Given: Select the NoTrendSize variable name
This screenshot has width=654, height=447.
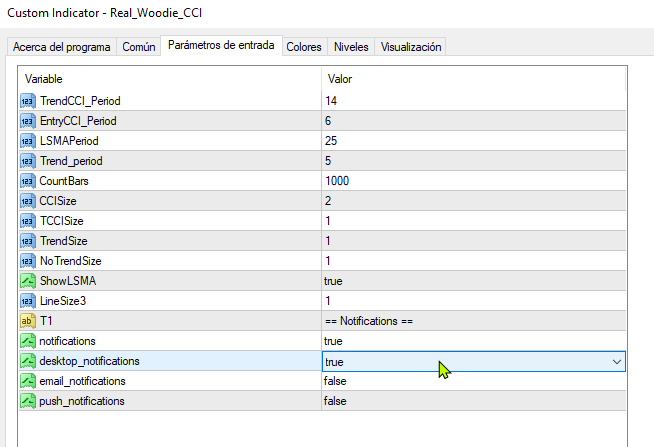Looking at the screenshot, I should 70,261.
